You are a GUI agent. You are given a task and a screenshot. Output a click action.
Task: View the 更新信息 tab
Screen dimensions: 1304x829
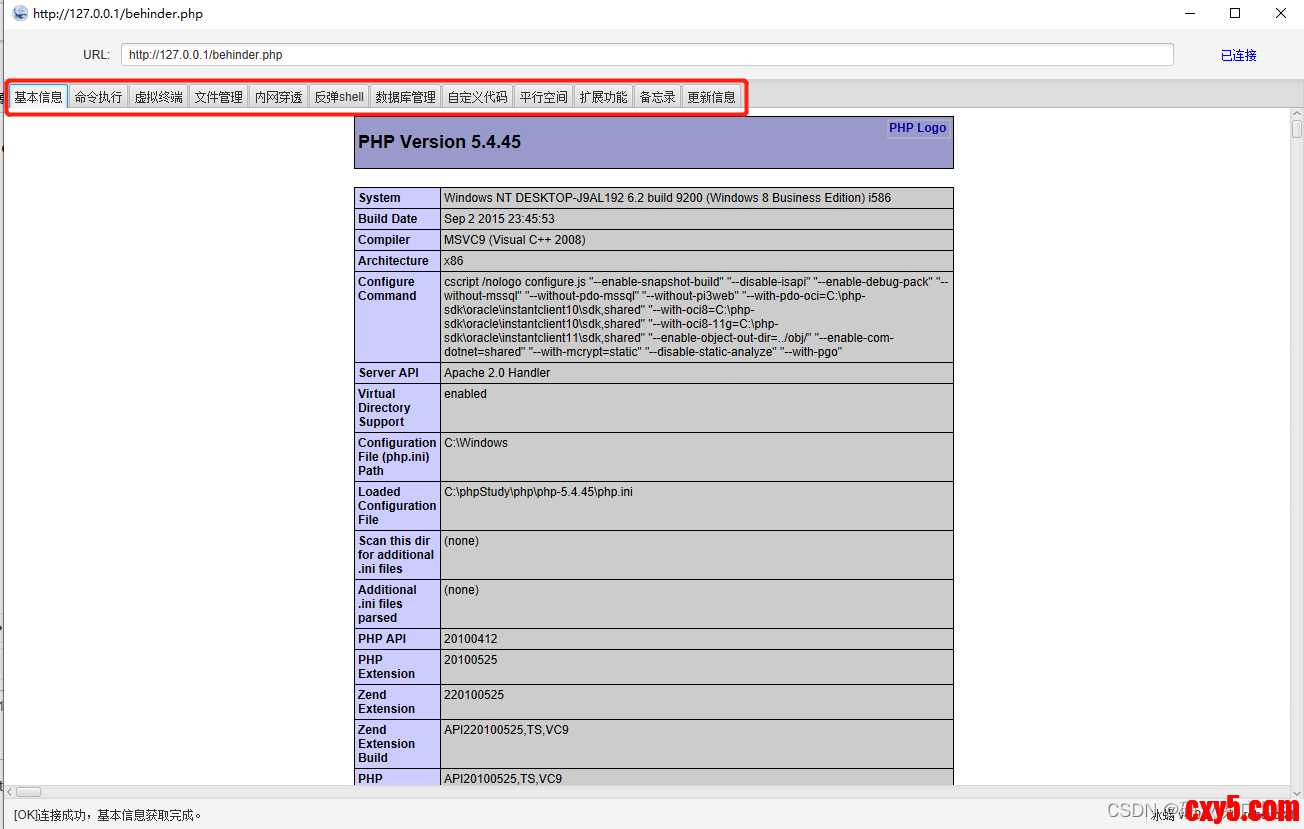[711, 97]
